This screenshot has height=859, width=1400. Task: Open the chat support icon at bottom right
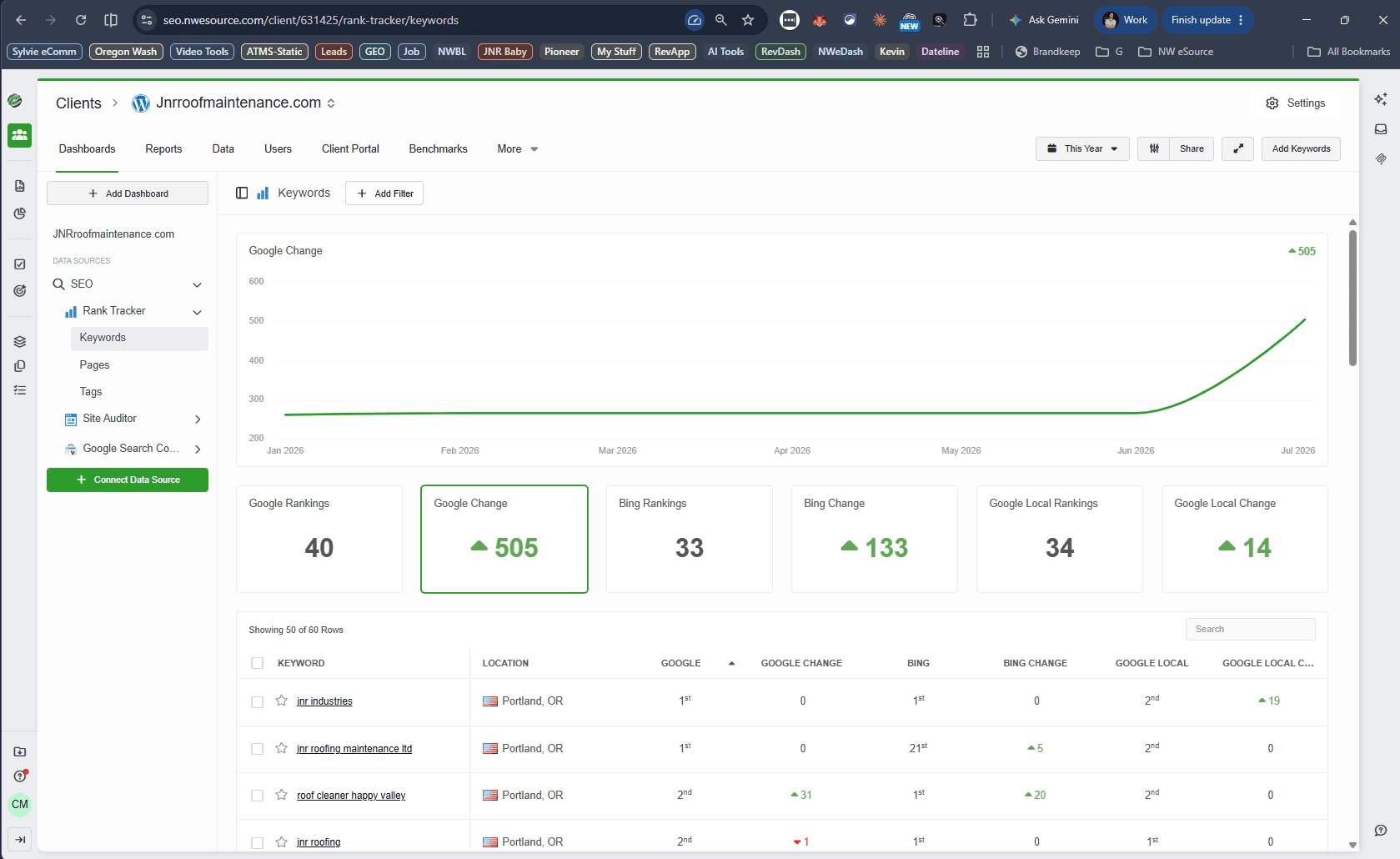1381,831
